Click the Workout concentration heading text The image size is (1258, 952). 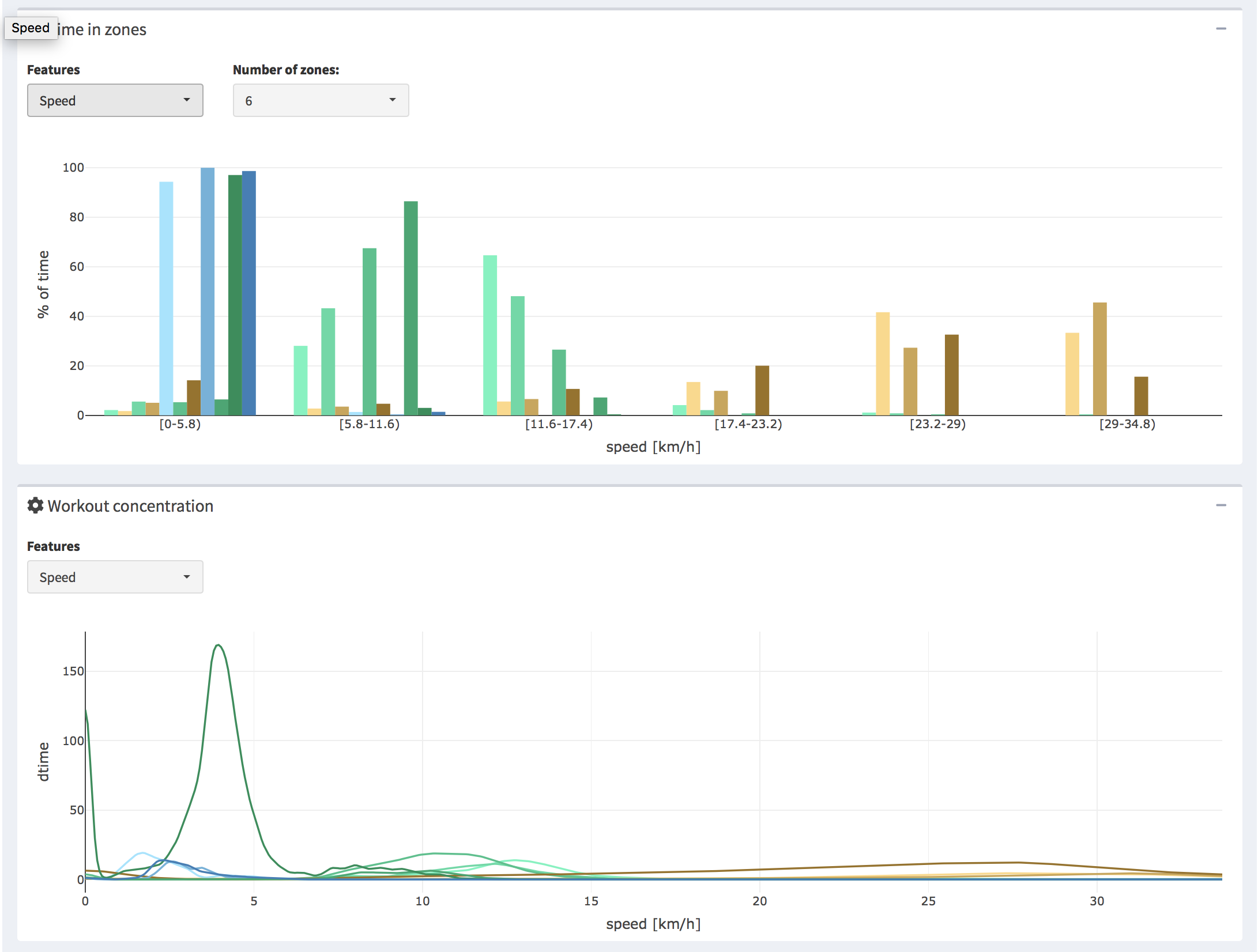point(130,506)
